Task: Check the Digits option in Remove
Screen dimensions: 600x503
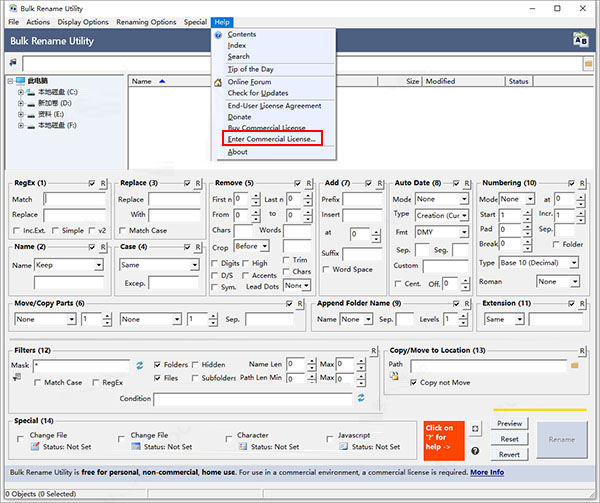Action: (215, 263)
